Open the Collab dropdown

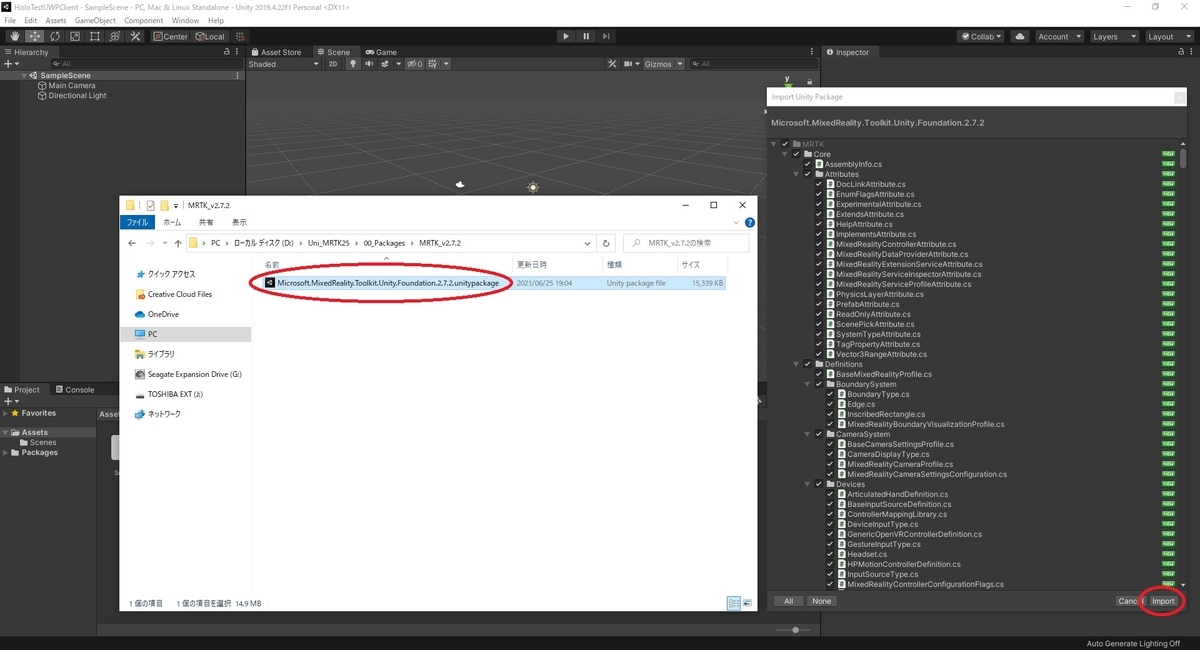[x=982, y=36]
